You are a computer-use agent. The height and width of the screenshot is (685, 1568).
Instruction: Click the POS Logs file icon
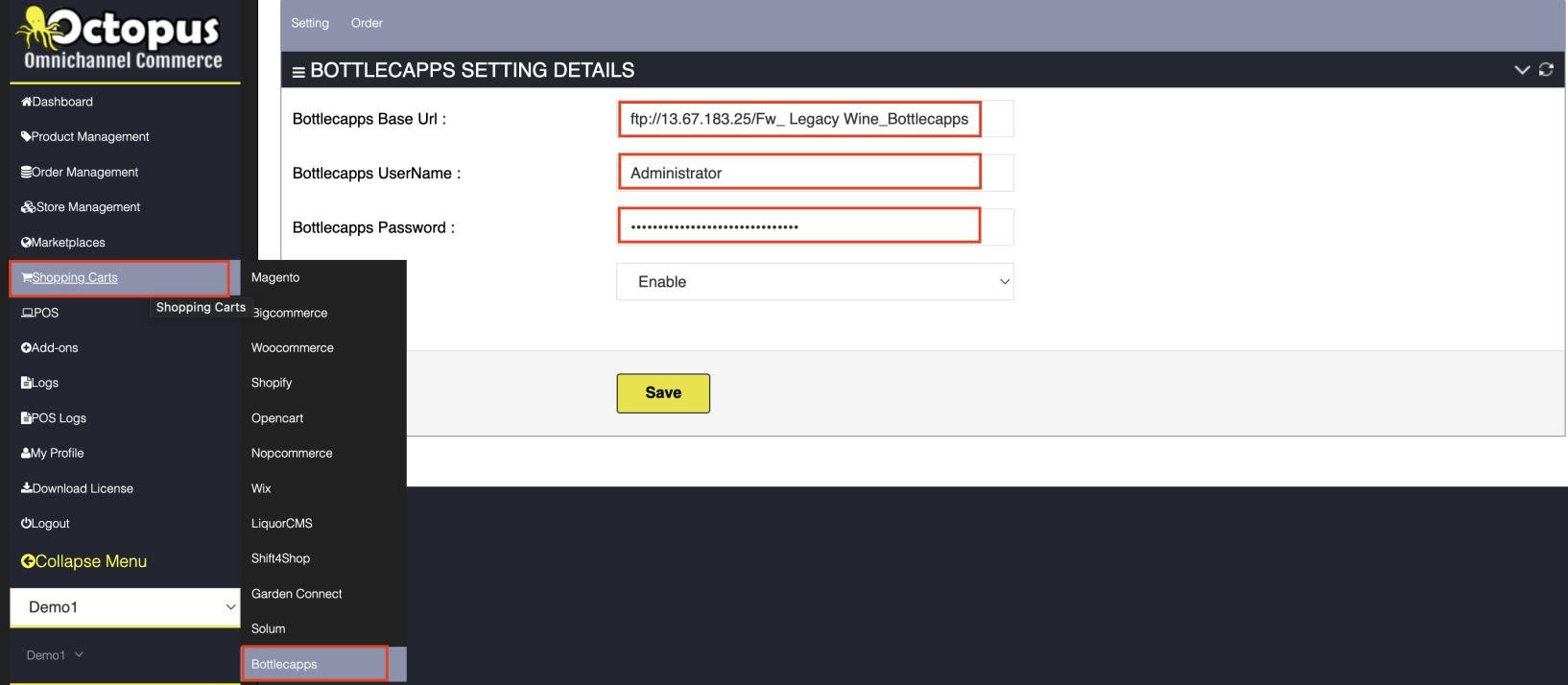pyautogui.click(x=26, y=418)
